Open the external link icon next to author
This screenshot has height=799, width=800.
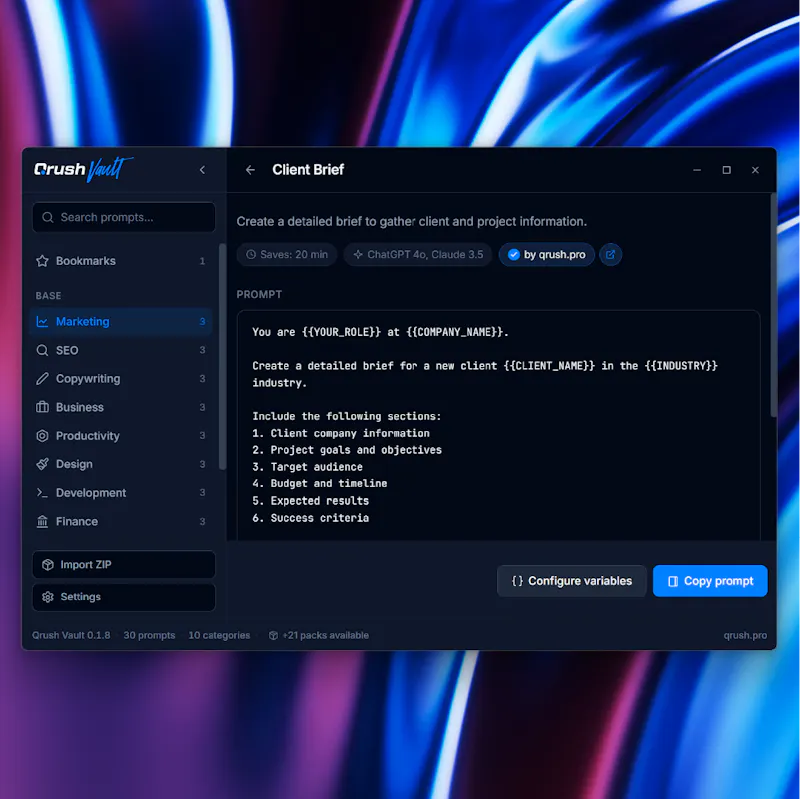pos(611,255)
